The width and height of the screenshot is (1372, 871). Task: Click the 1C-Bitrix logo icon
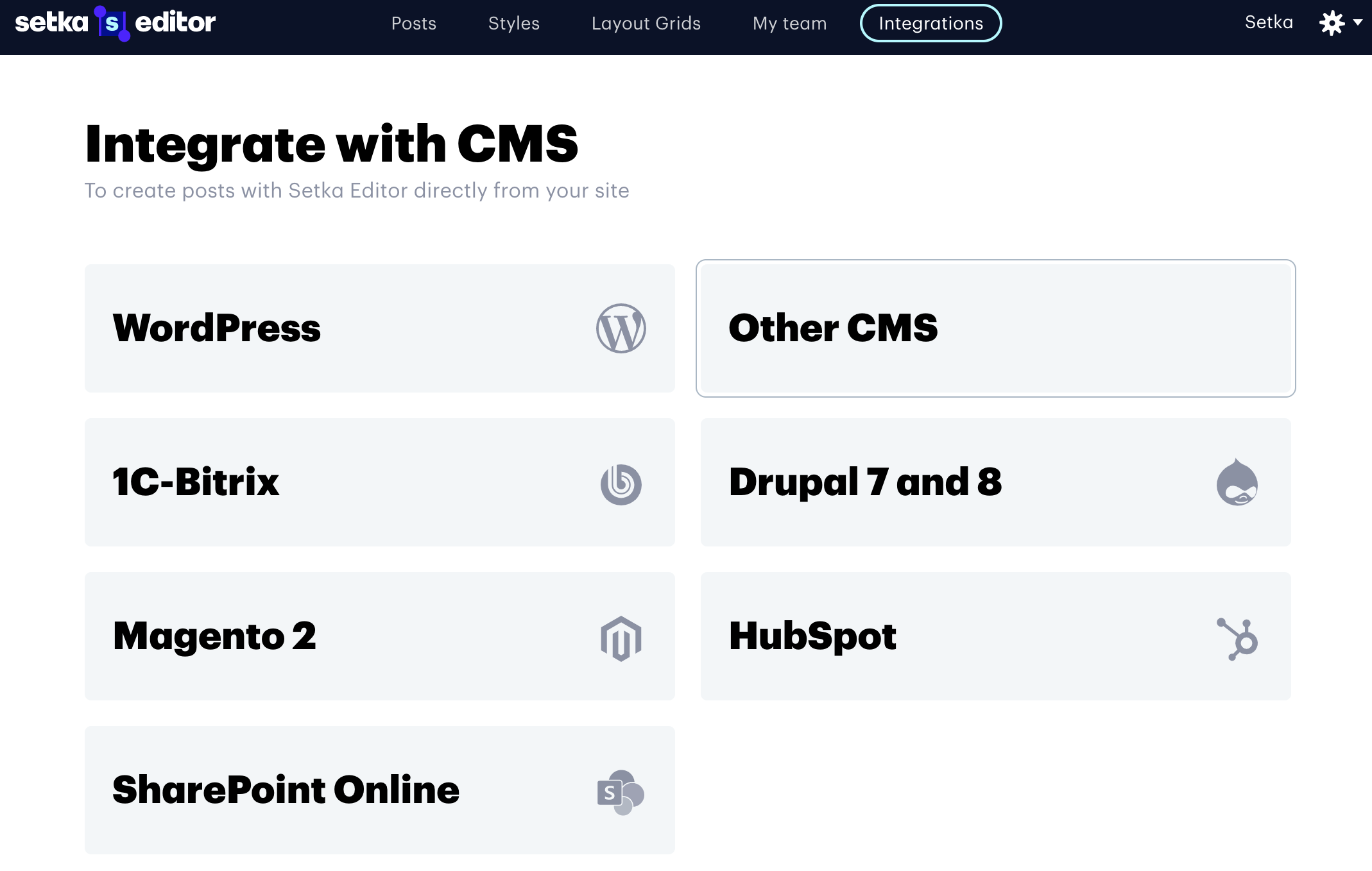point(621,484)
